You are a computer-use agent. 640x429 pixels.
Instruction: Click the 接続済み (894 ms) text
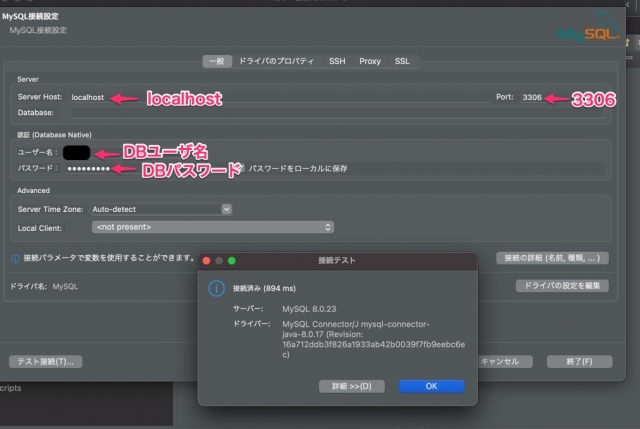[x=264, y=288]
